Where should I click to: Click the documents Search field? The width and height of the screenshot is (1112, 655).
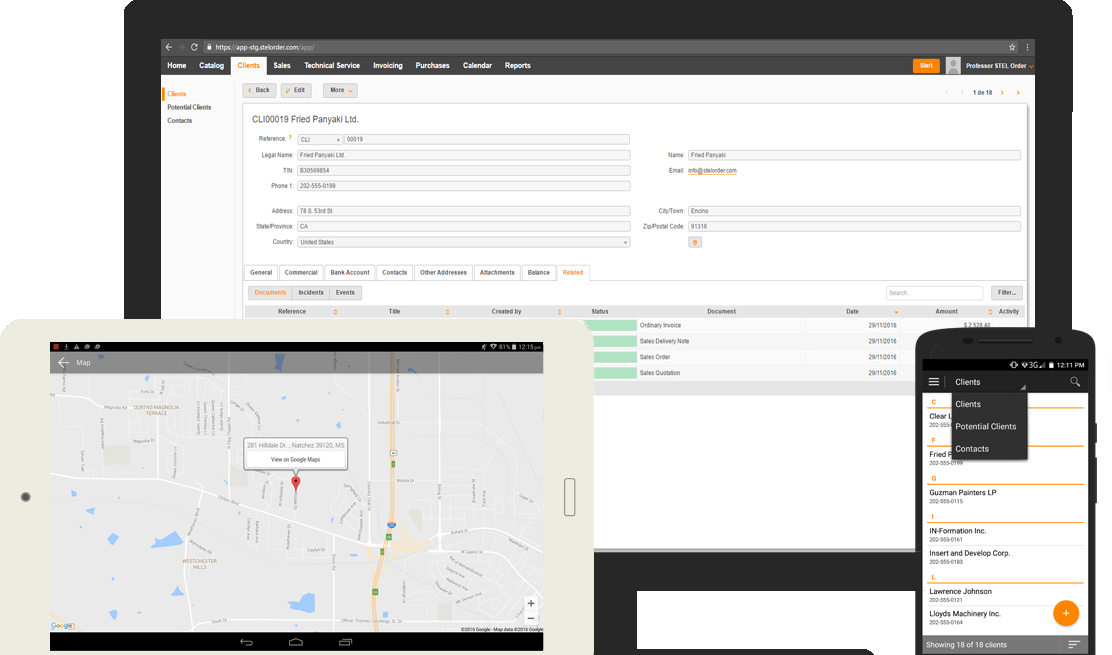(x=934, y=293)
